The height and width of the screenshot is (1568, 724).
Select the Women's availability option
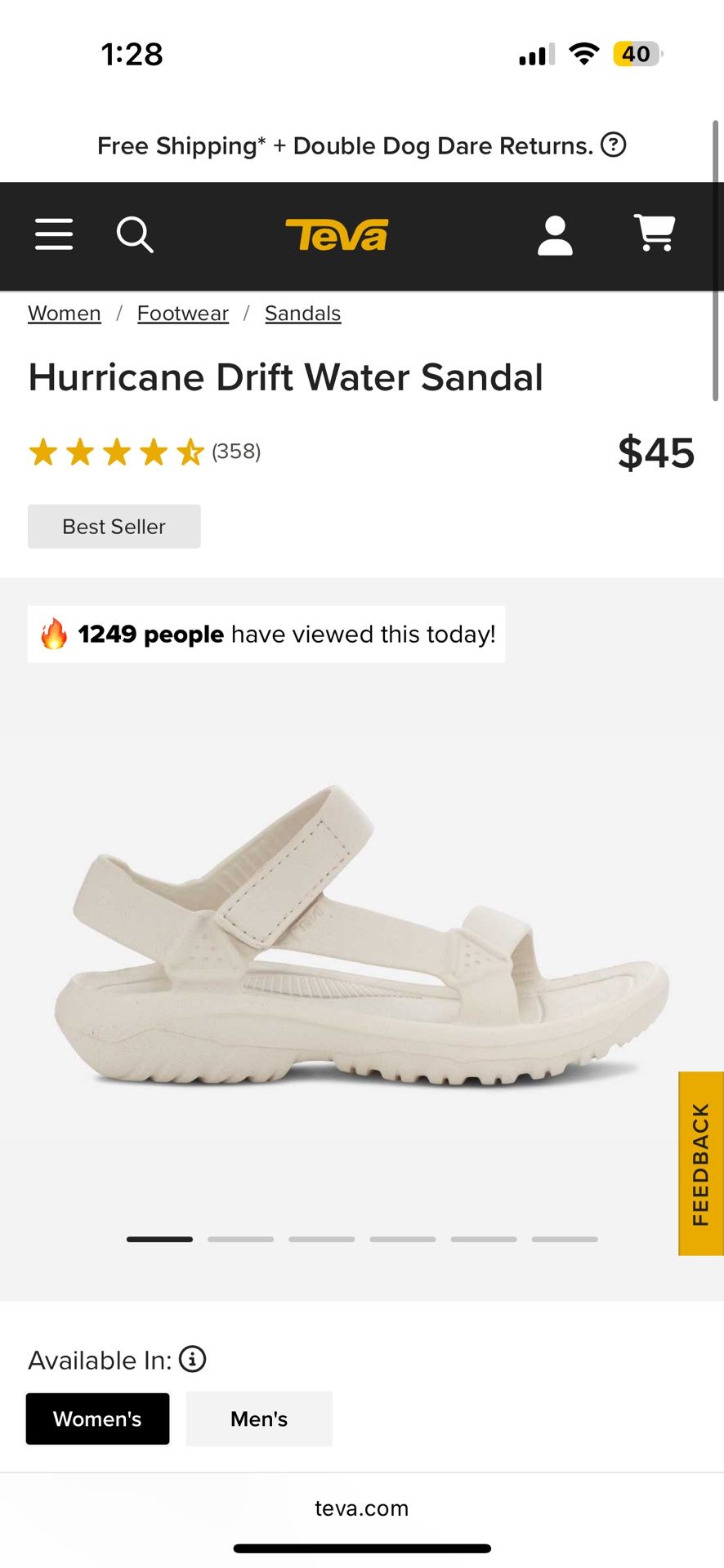[97, 1419]
